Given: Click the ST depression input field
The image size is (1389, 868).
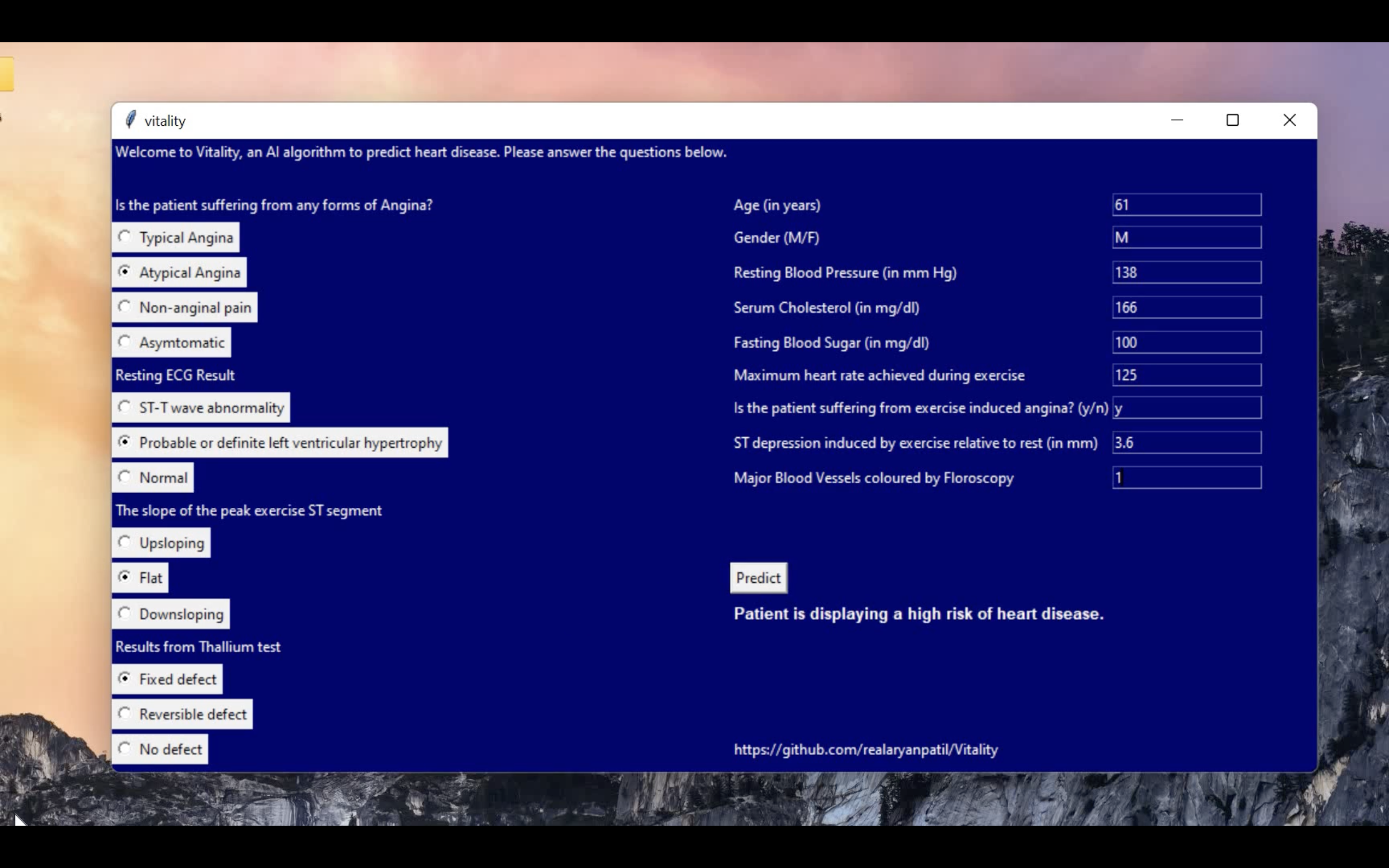Looking at the screenshot, I should click(x=1186, y=443).
